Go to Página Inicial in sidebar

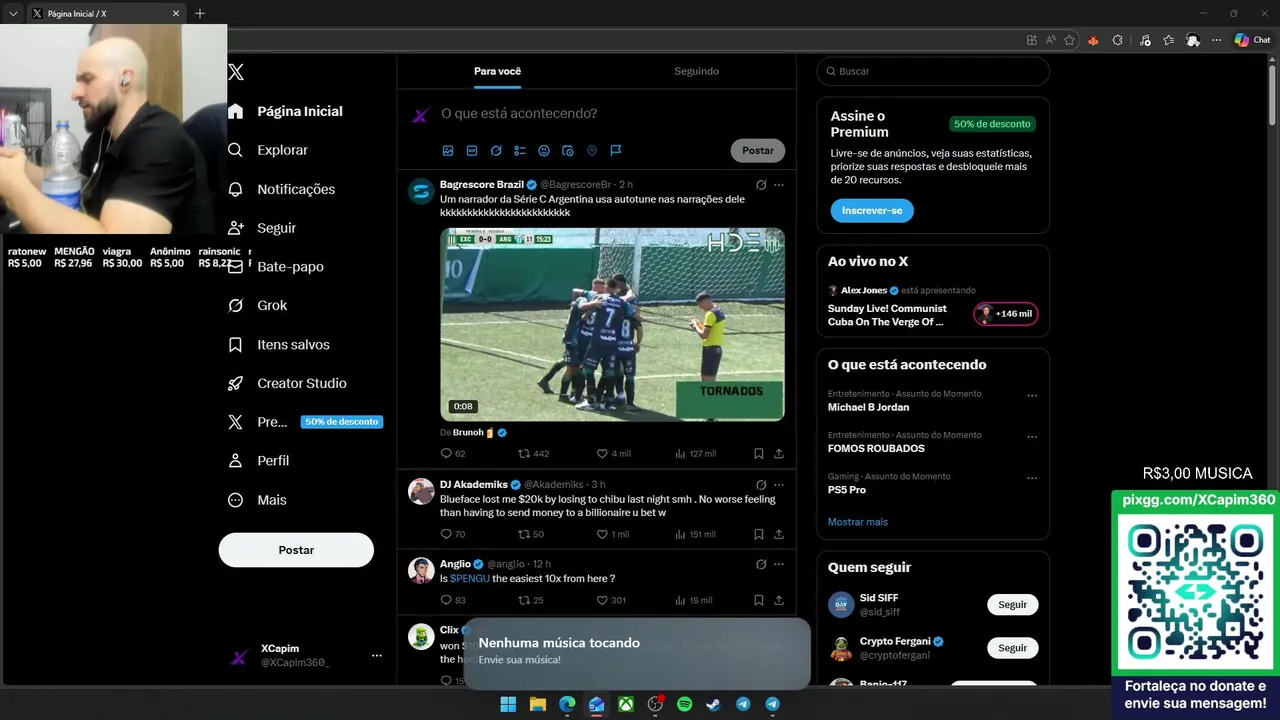point(285,111)
